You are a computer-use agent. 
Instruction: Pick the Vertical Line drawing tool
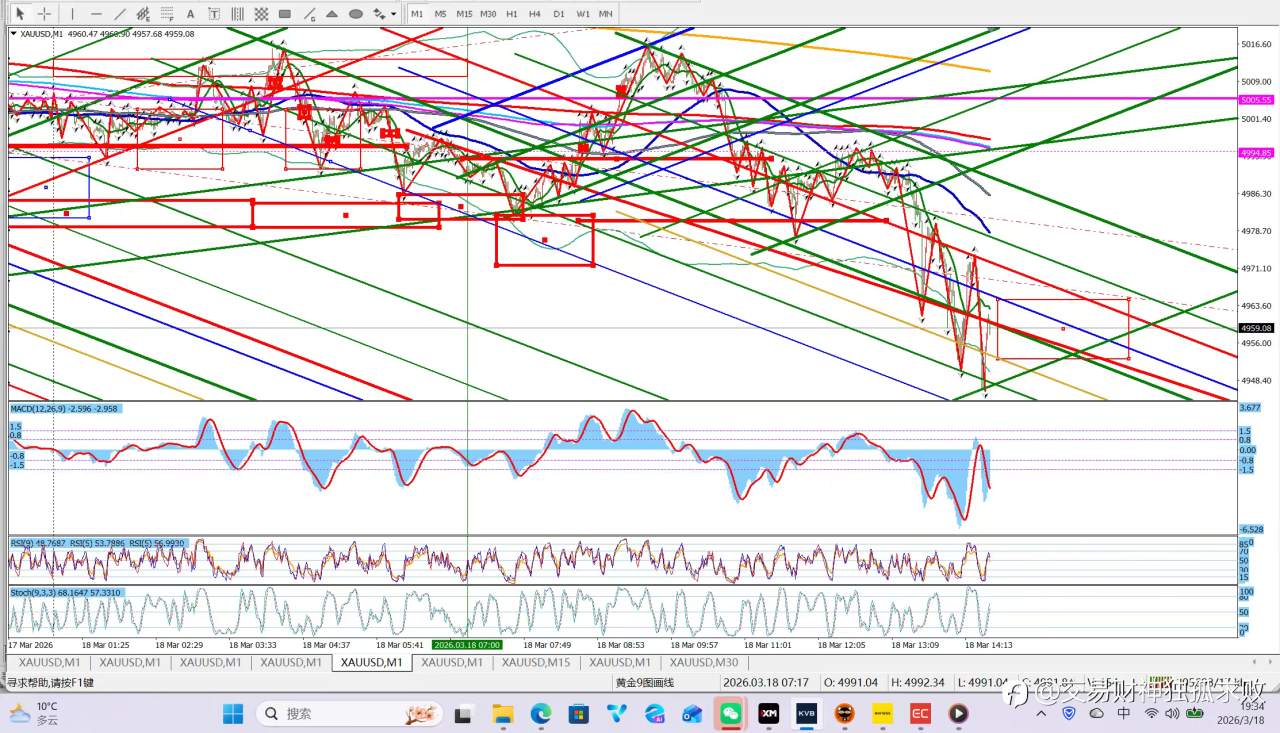click(72, 14)
